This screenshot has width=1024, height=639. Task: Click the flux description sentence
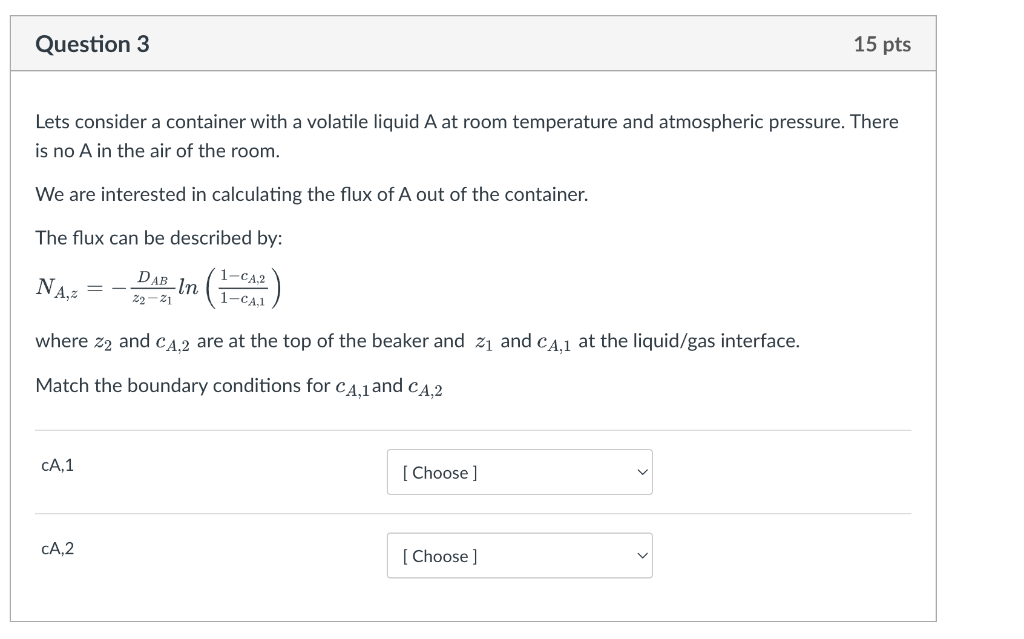tap(311, 194)
